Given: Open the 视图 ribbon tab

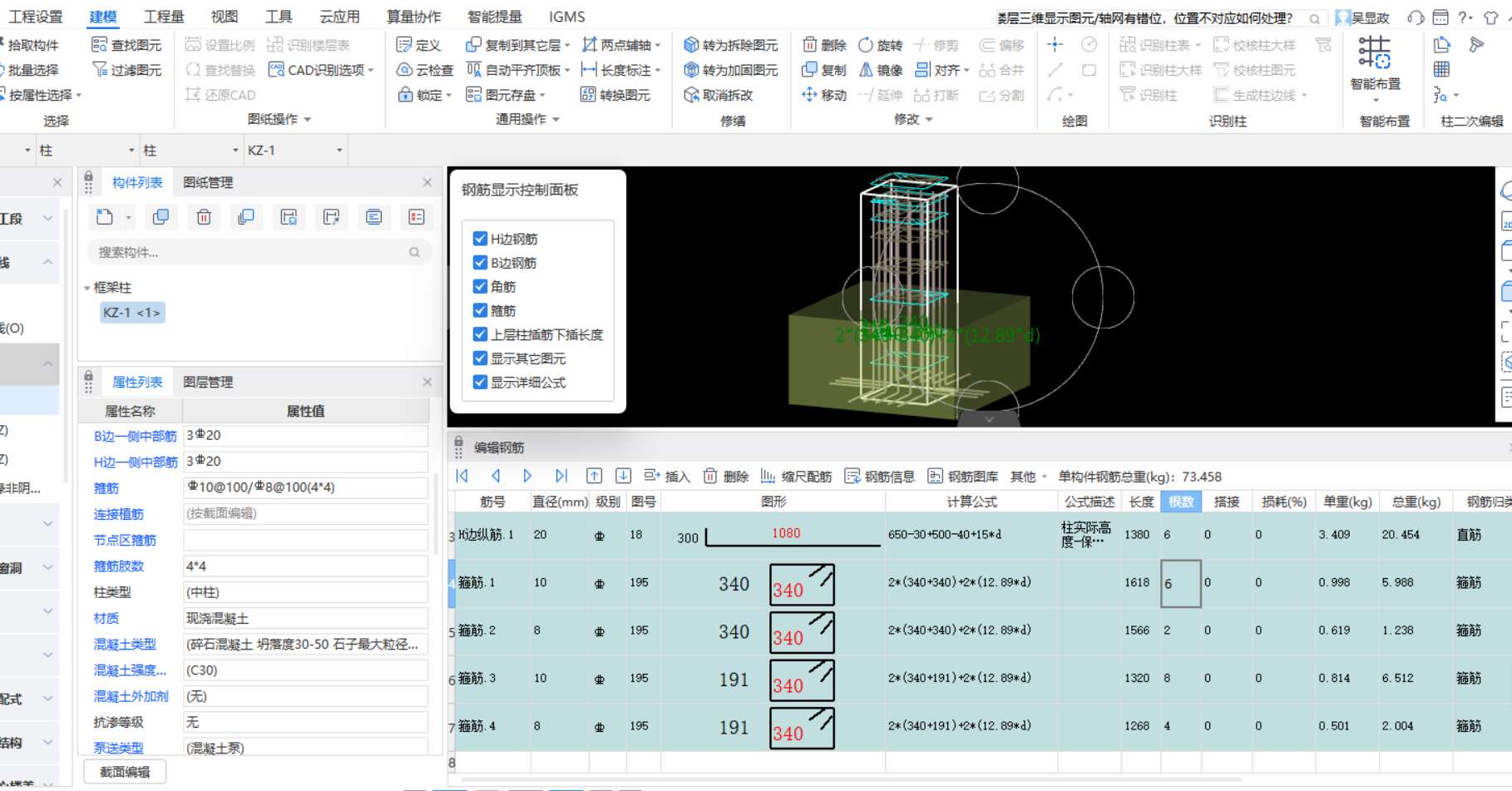Looking at the screenshot, I should (225, 17).
